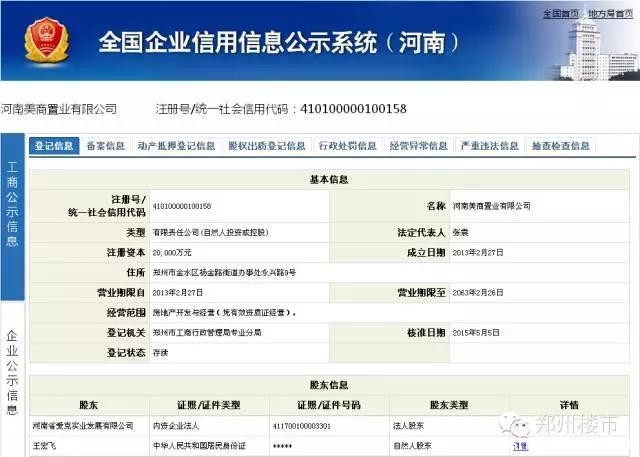Open the 经营异常信息 tab
This screenshot has width=640, height=457.
coord(418,146)
